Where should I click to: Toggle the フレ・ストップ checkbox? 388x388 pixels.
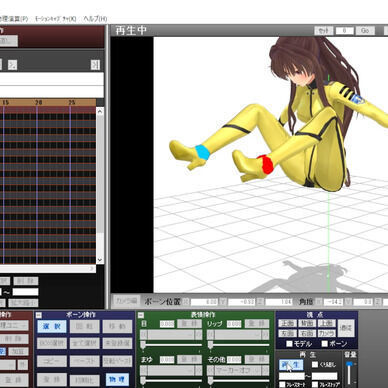pyautogui.click(x=315, y=385)
